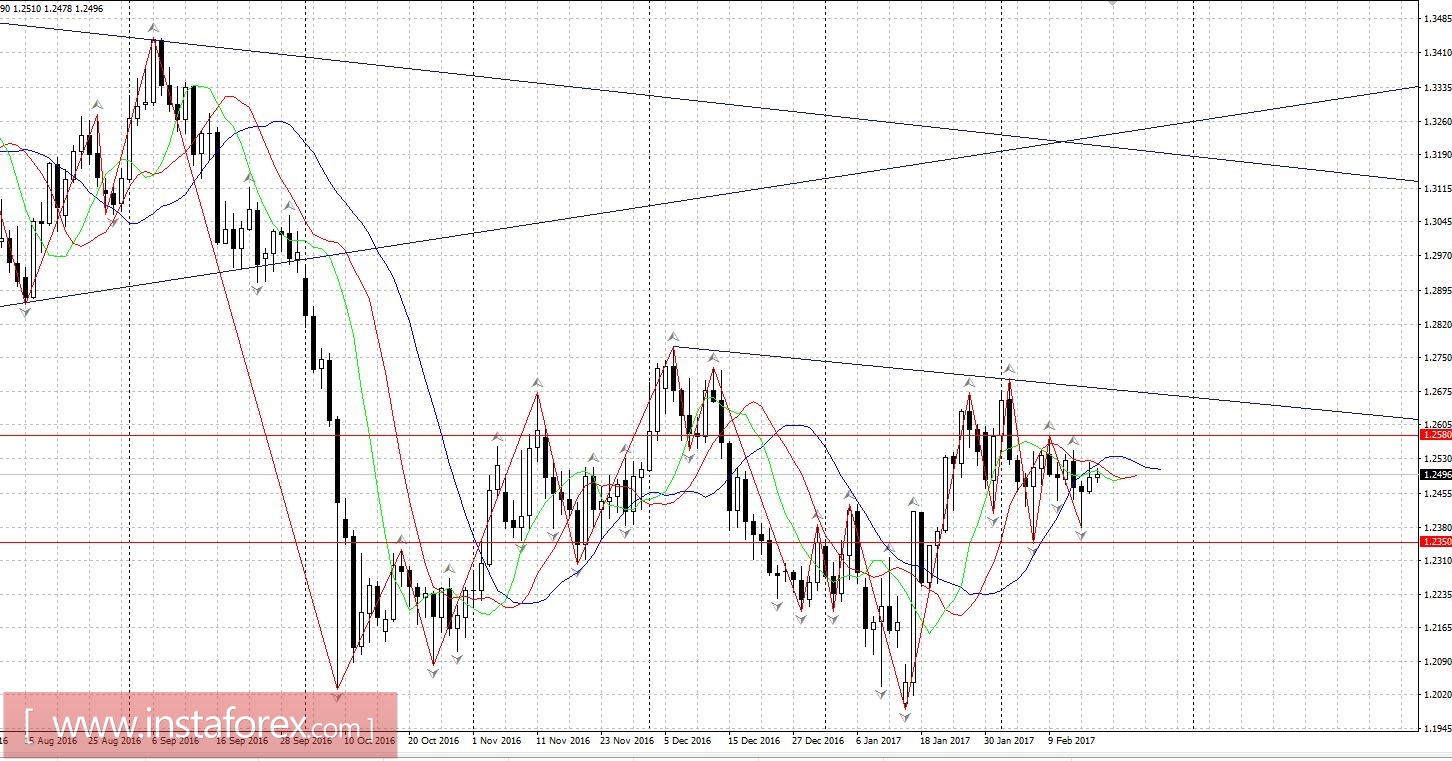The height and width of the screenshot is (761, 1452).
Task: Click the red 1.2350 level price tag
Action: 1436,542
